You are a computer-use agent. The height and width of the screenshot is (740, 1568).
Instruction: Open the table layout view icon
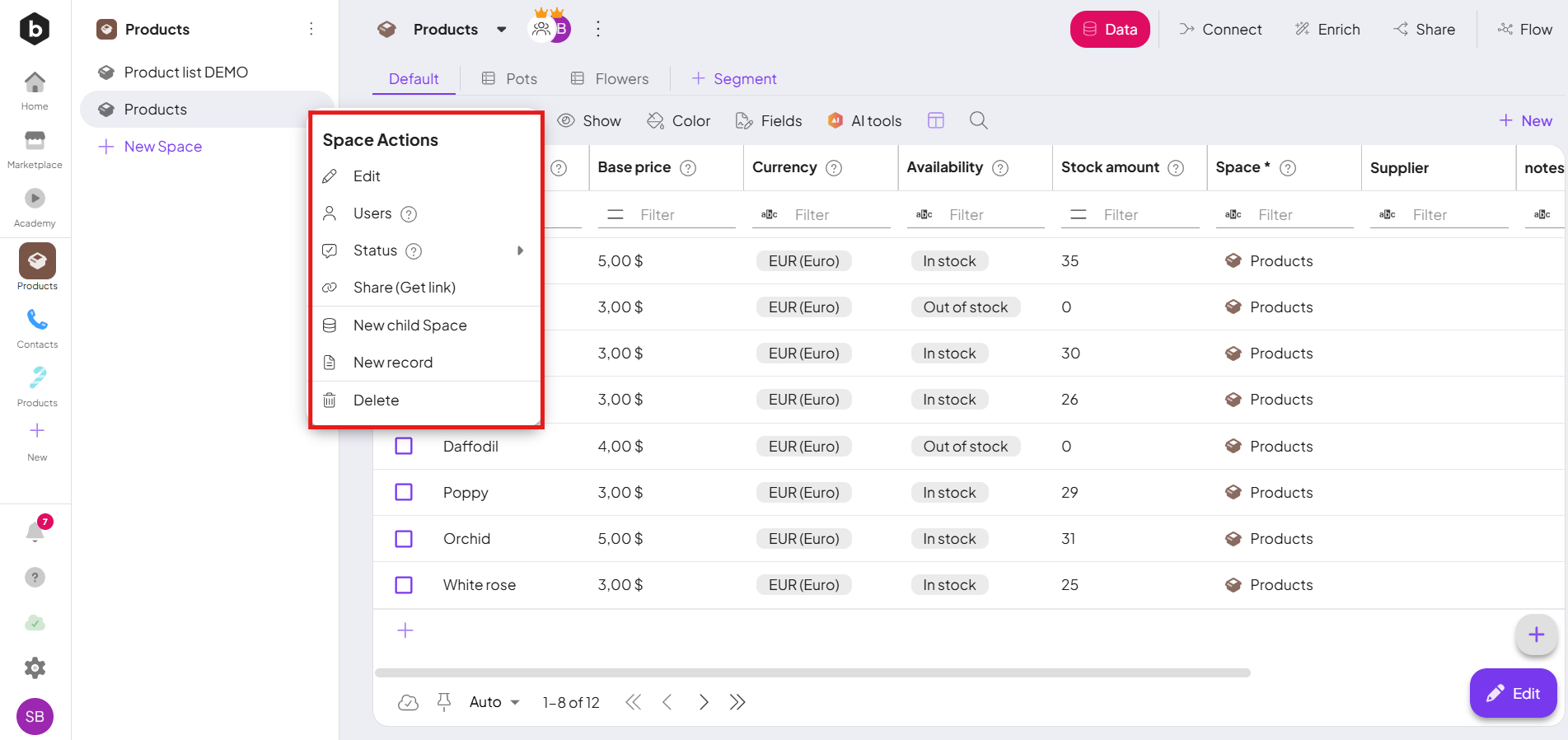click(x=936, y=120)
